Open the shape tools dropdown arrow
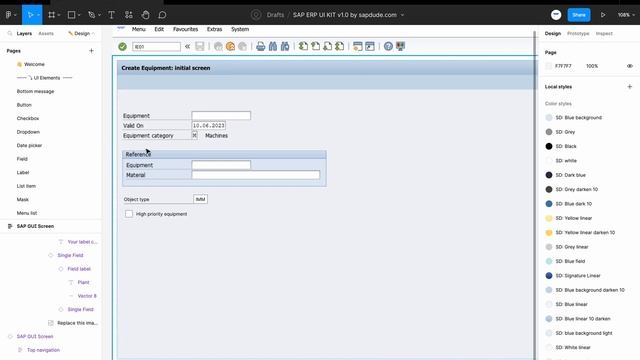 [79, 15]
